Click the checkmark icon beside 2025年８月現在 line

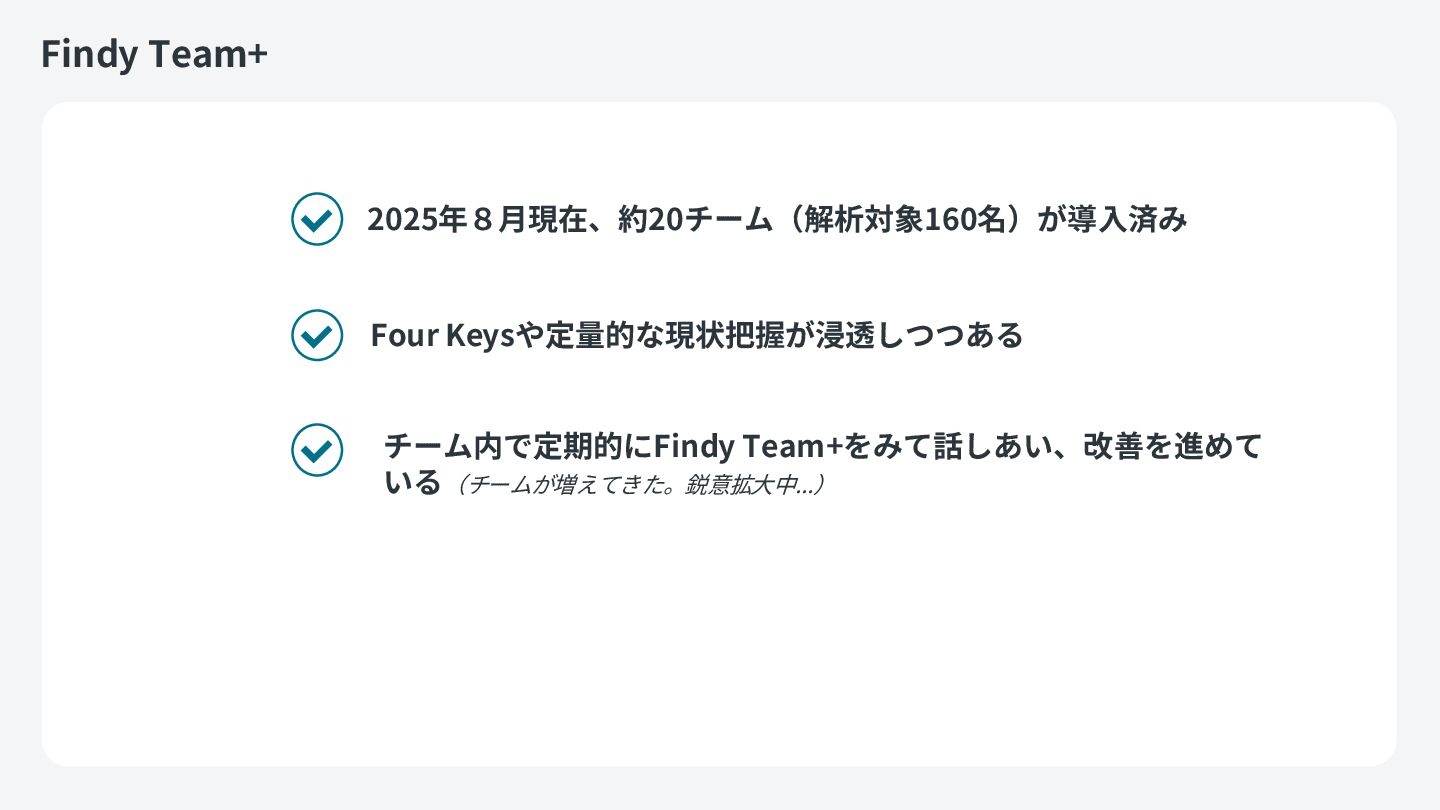tap(317, 218)
